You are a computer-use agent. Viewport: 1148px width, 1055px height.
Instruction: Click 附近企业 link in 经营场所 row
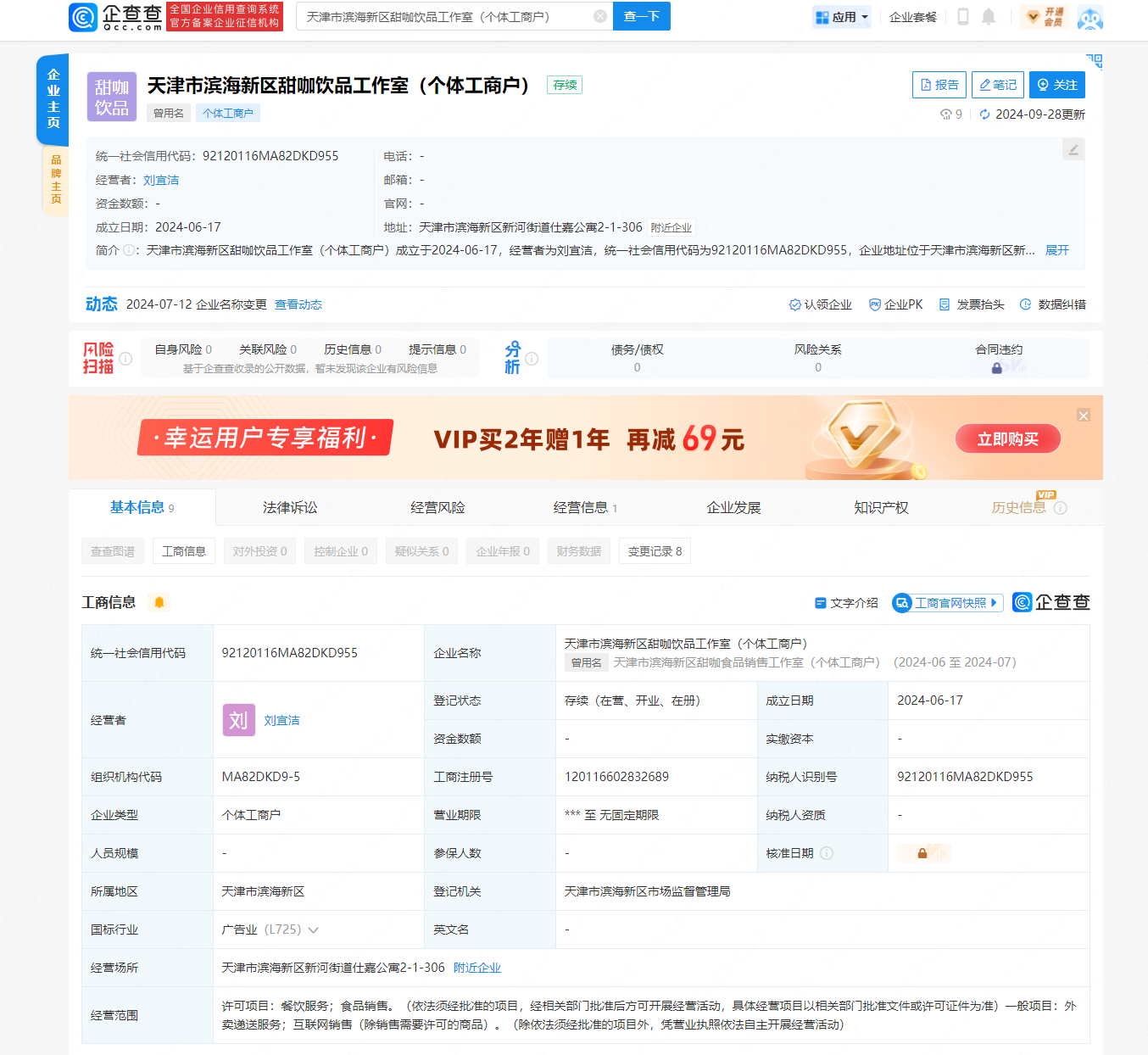(477, 968)
